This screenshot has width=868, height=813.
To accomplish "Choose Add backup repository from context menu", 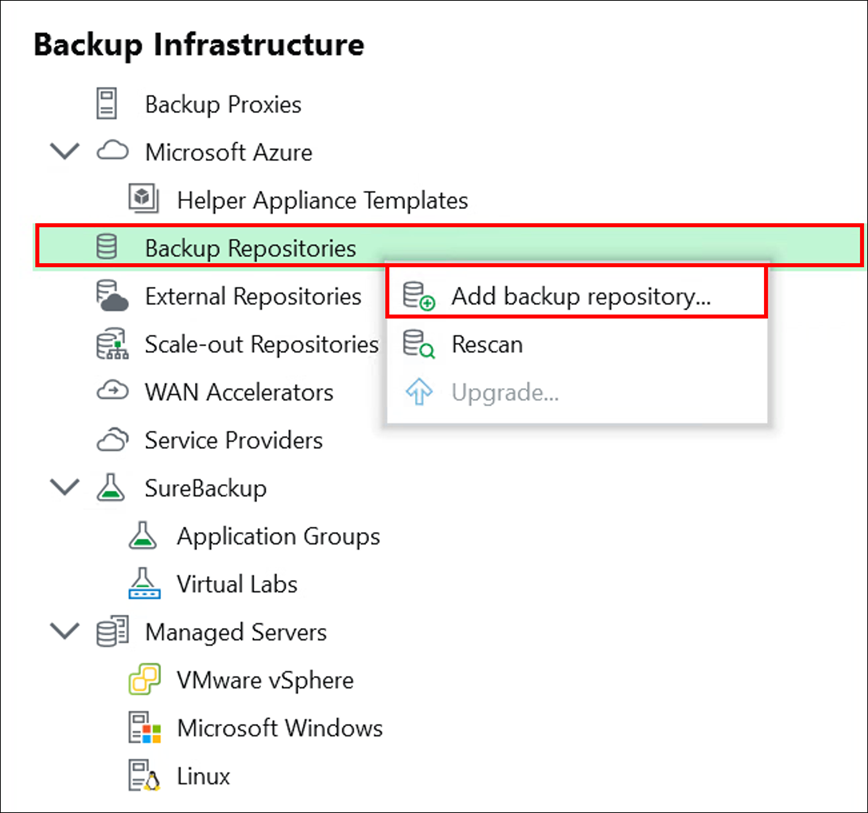I will coord(580,297).
